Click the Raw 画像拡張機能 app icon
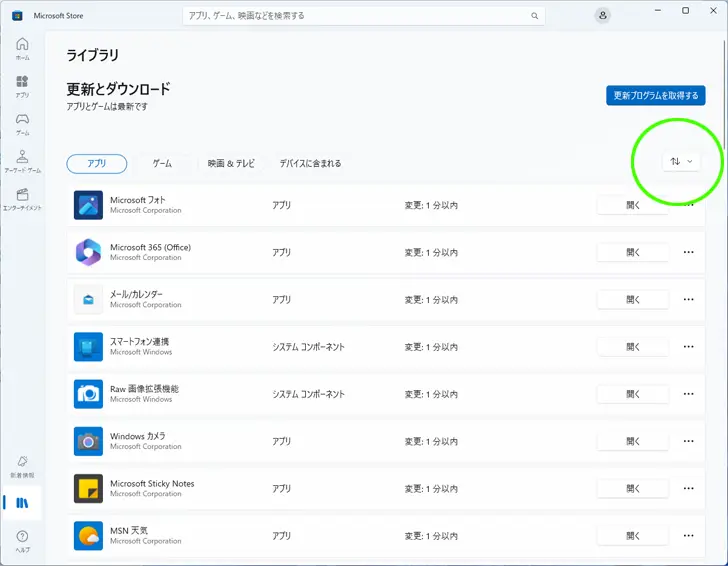 point(88,394)
